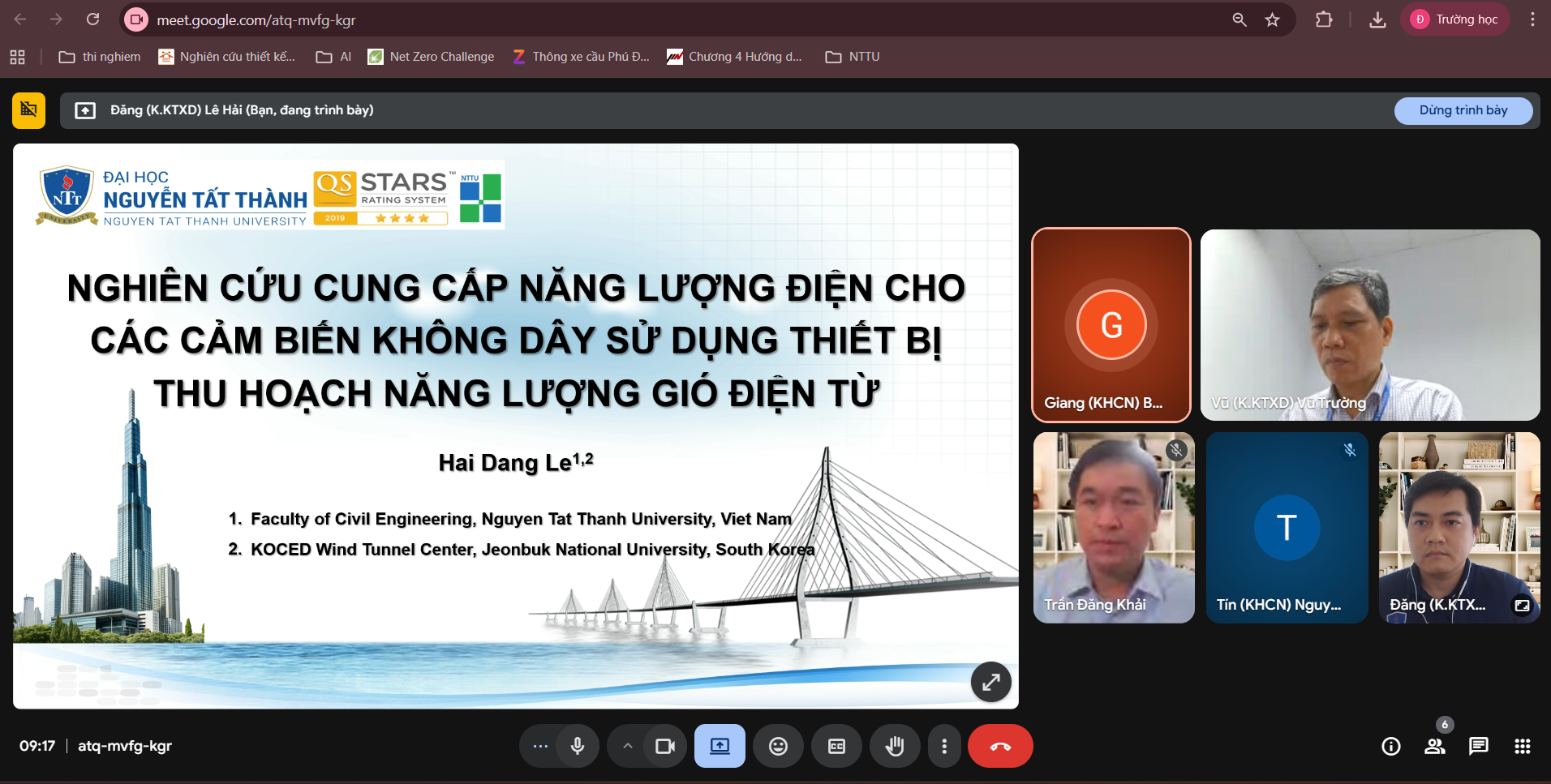Expand video settings chevron beside camera
This screenshot has width=1551, height=784.
(627, 746)
